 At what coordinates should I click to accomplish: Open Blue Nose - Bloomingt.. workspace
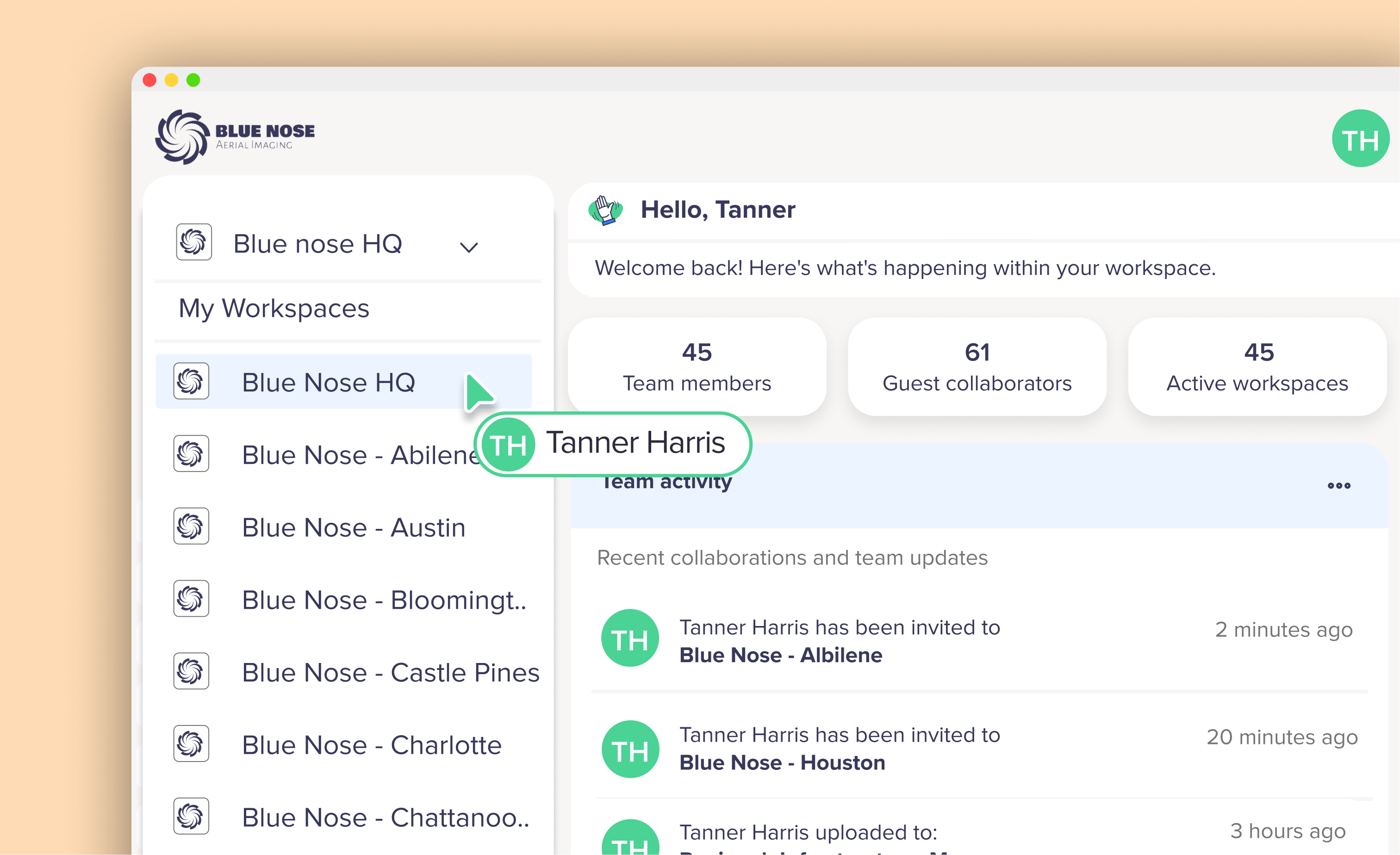pos(384,600)
